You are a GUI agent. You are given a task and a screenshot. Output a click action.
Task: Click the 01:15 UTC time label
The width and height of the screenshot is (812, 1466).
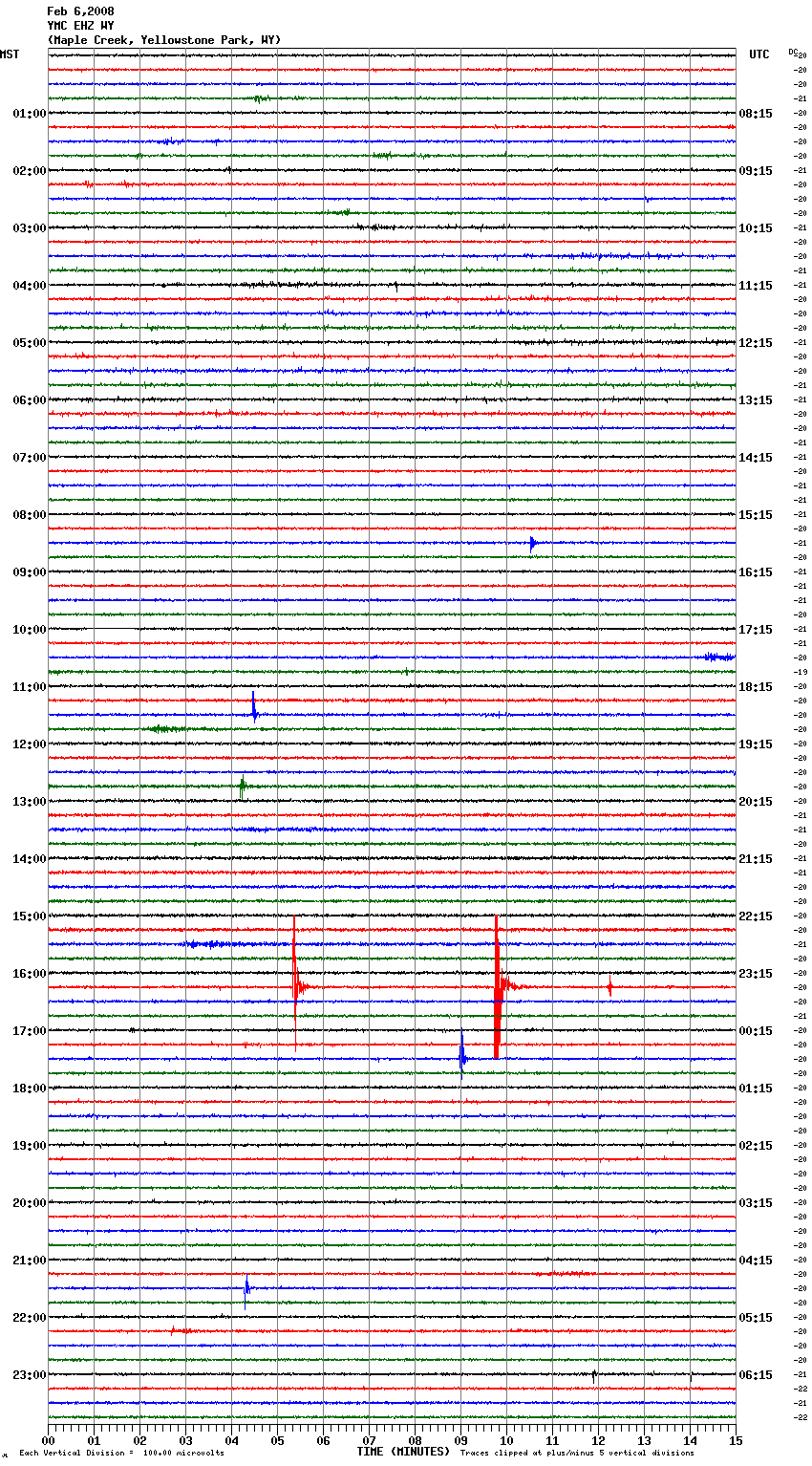point(756,1089)
